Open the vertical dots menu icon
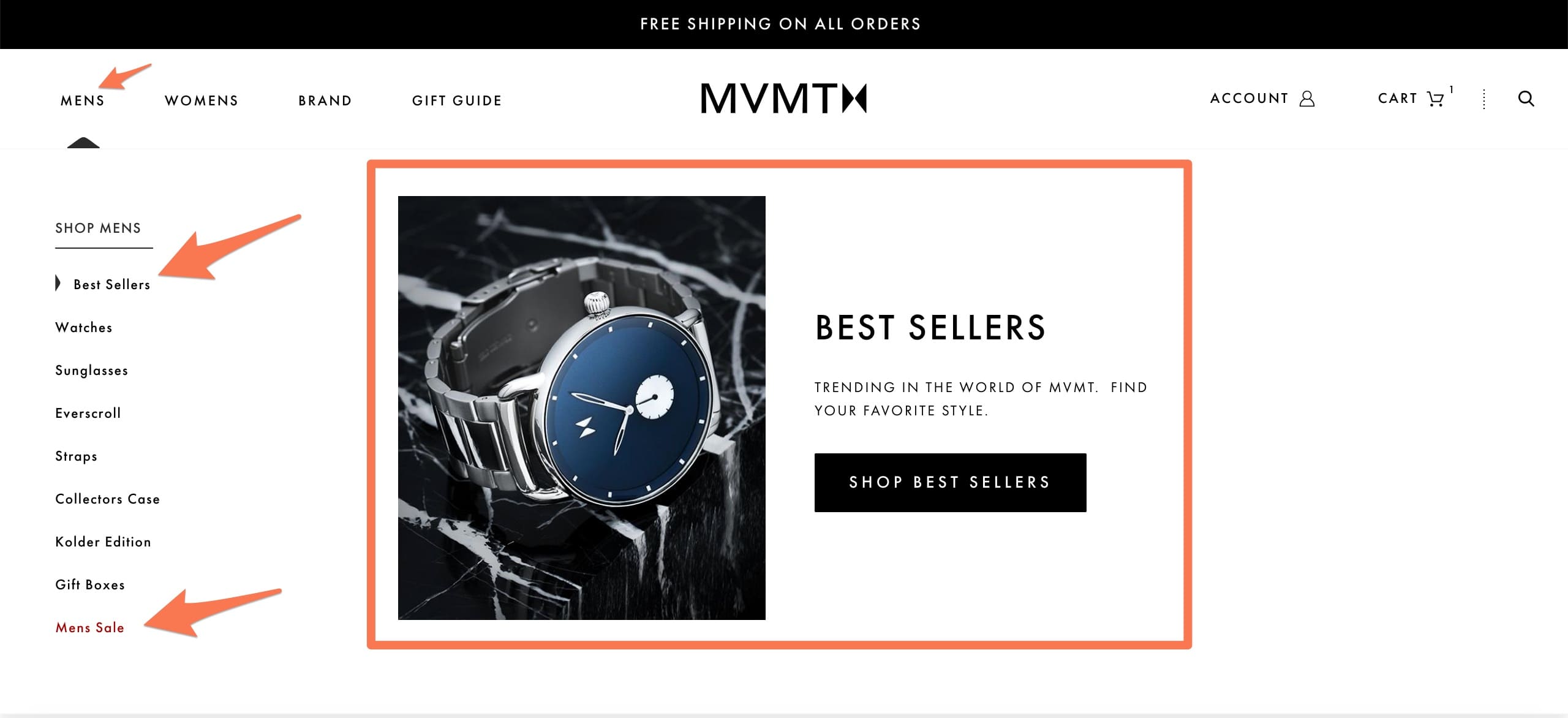Viewport: 1568px width, 718px height. (x=1483, y=99)
